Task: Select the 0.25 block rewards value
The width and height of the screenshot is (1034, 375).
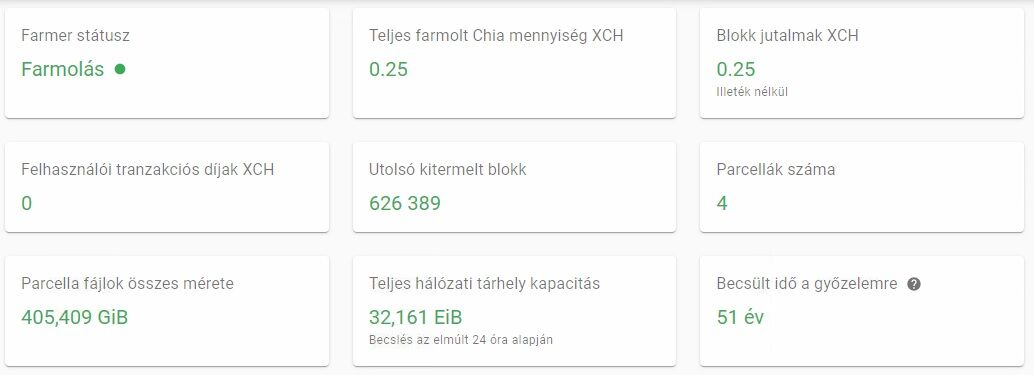Action: (x=736, y=69)
